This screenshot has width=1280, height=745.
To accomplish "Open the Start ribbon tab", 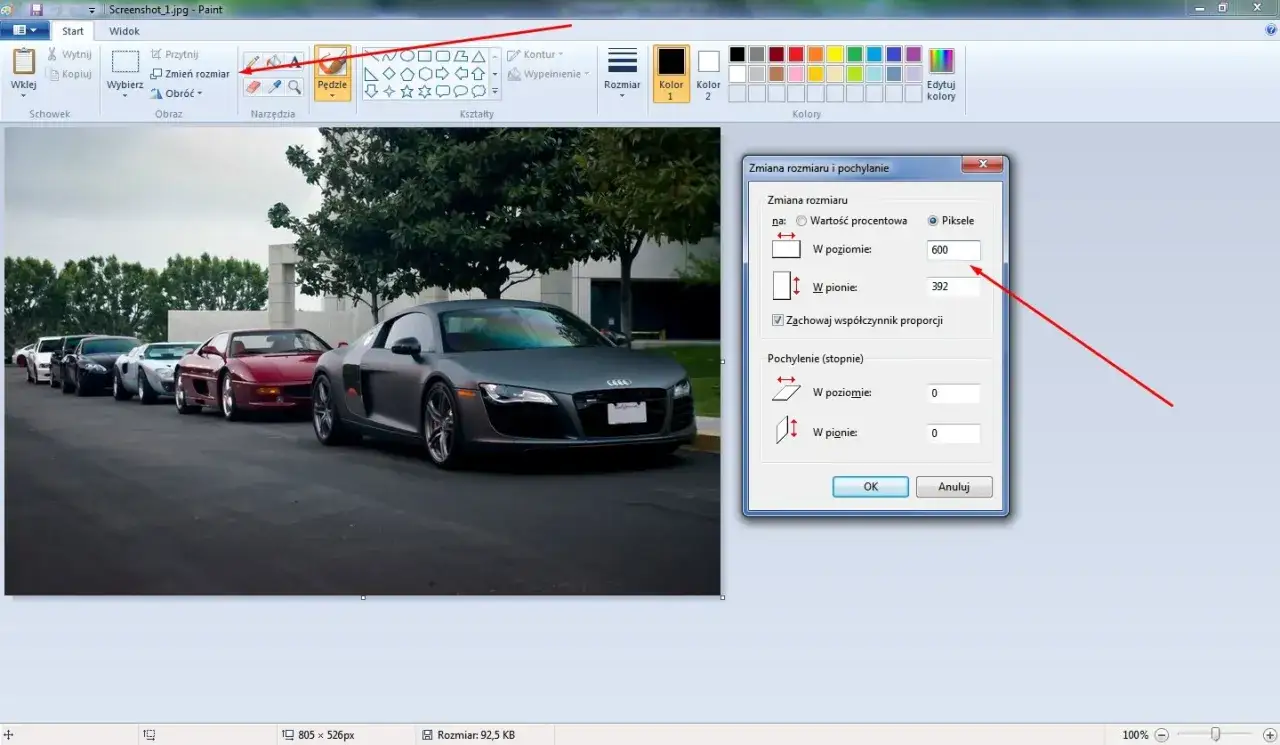I will (x=73, y=31).
